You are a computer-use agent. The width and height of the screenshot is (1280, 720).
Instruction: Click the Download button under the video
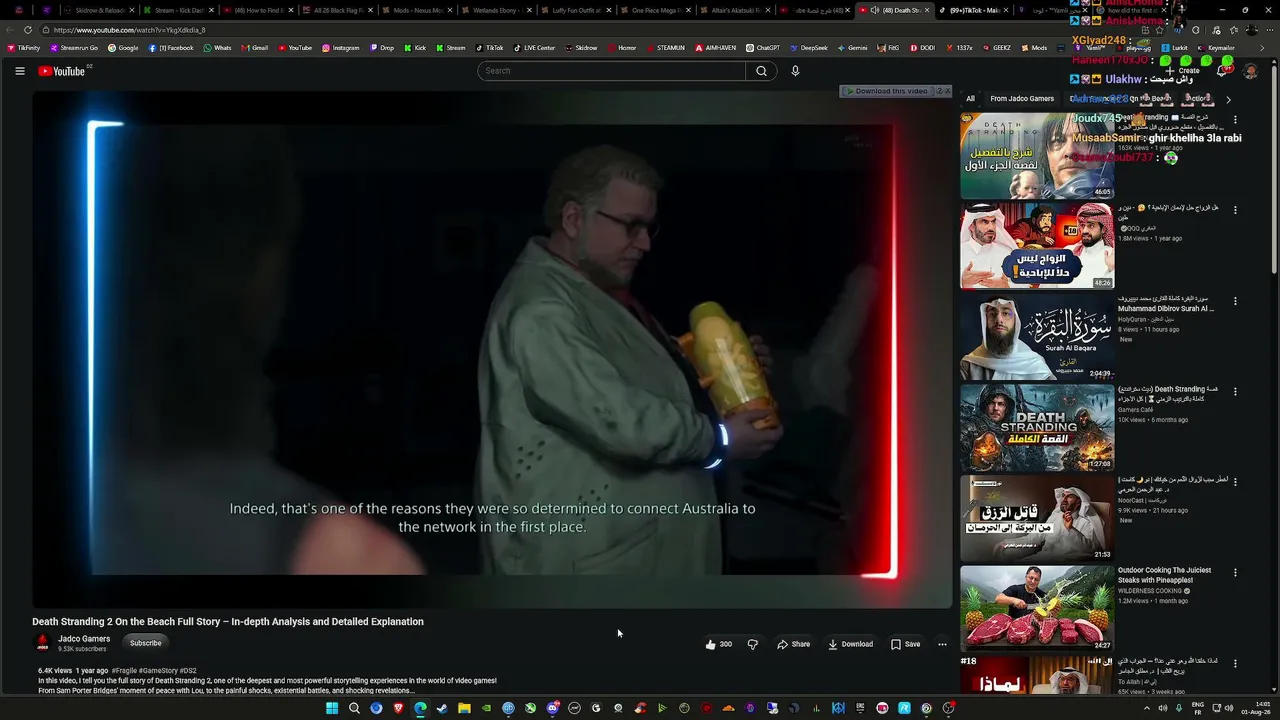tap(850, 644)
